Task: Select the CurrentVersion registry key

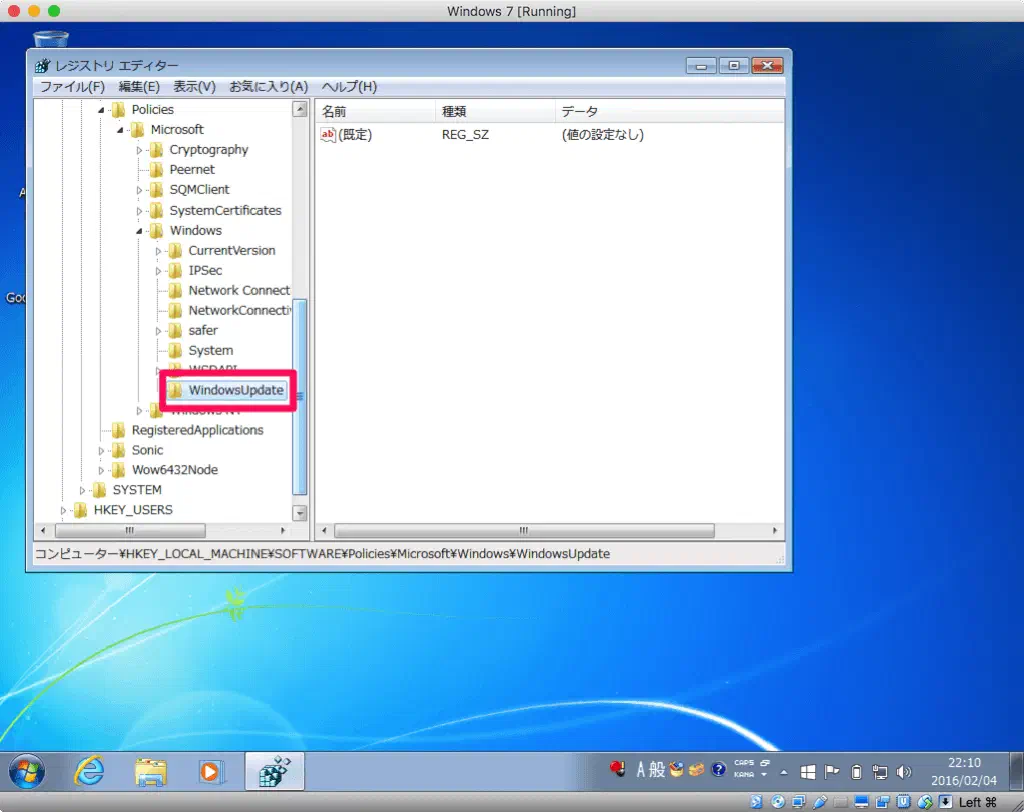Action: pyautogui.click(x=231, y=250)
